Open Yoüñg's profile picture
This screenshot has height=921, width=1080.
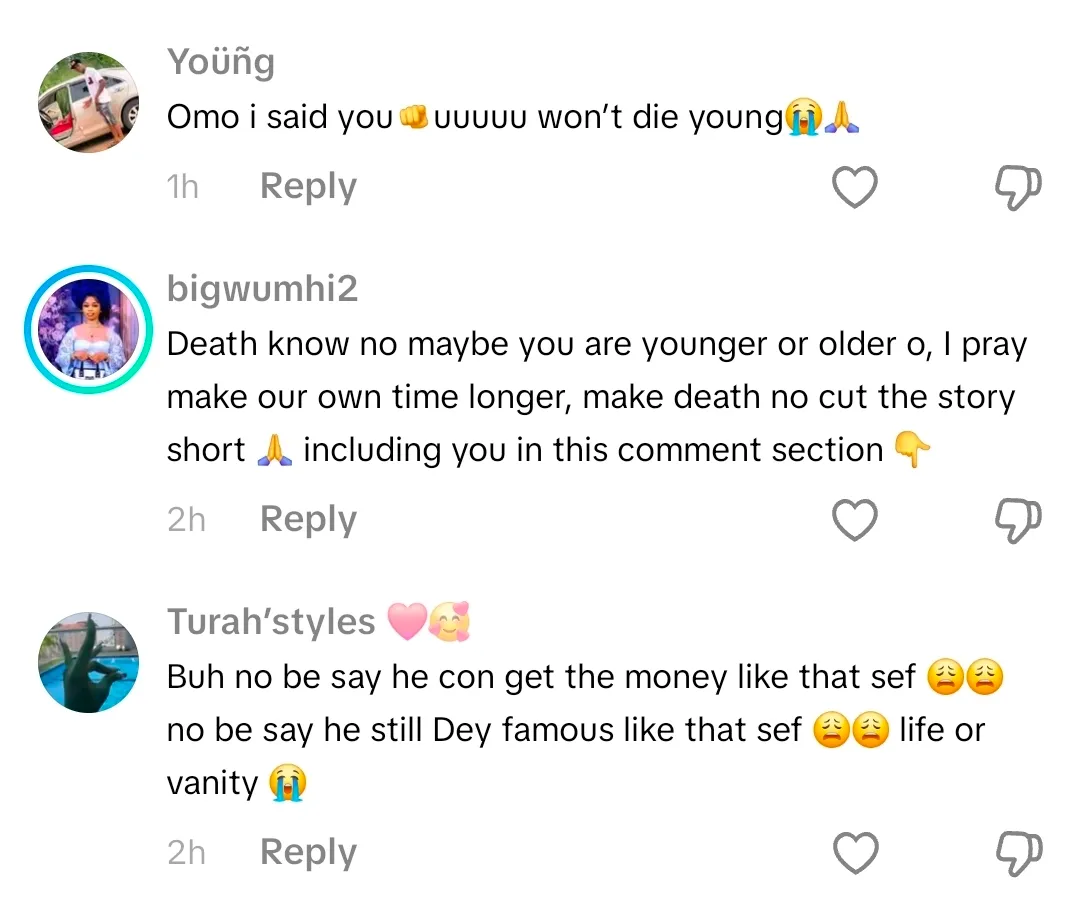(x=88, y=102)
